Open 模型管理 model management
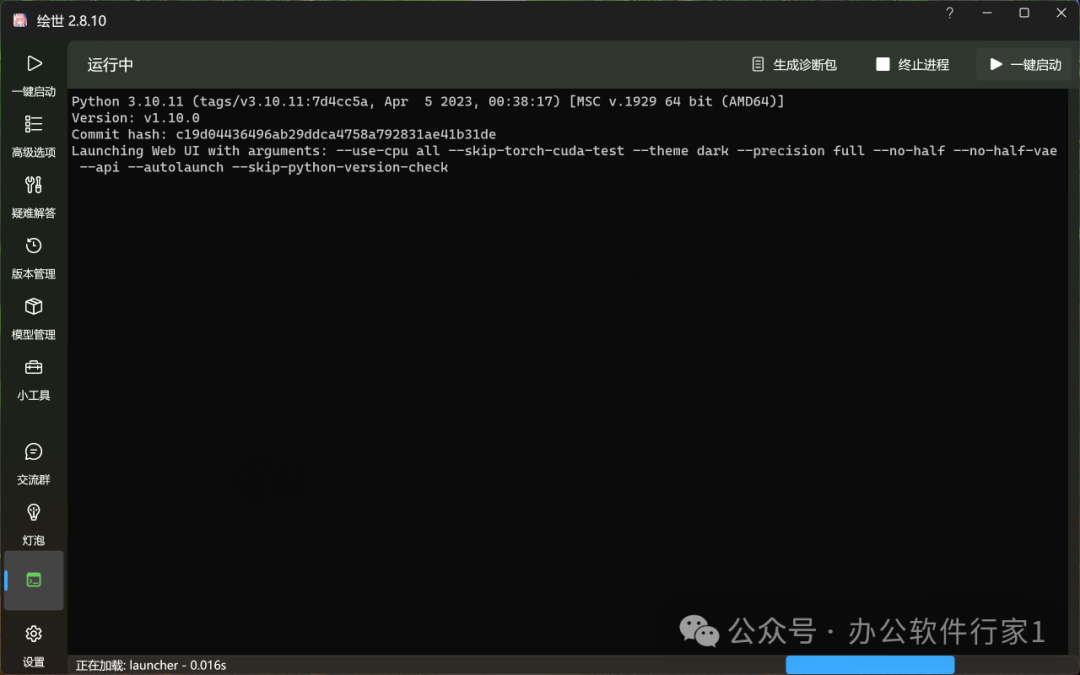This screenshot has width=1080, height=675. (34, 318)
